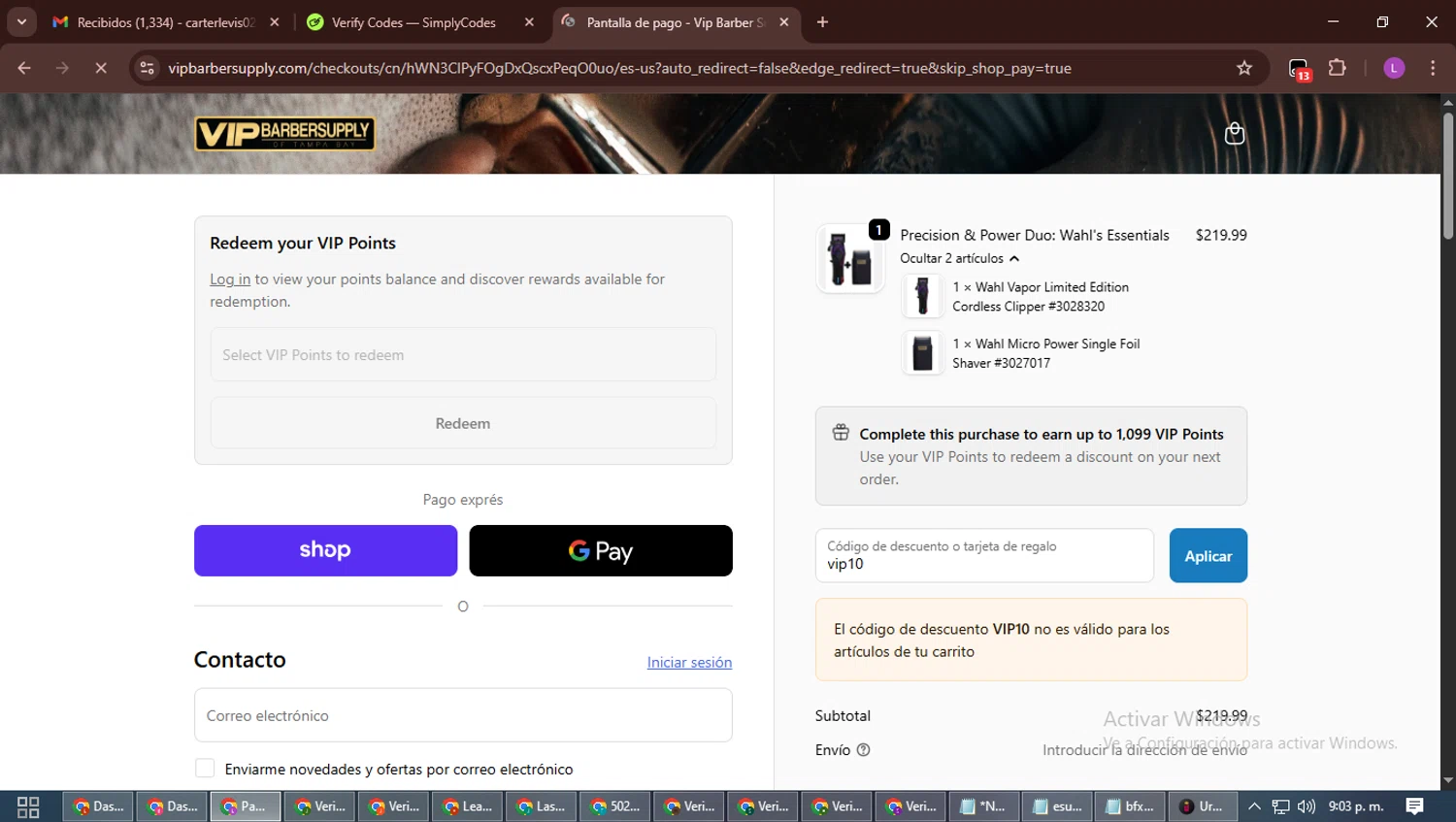This screenshot has width=1456, height=822.
Task: Open Windows Task View button
Action: click(28, 806)
